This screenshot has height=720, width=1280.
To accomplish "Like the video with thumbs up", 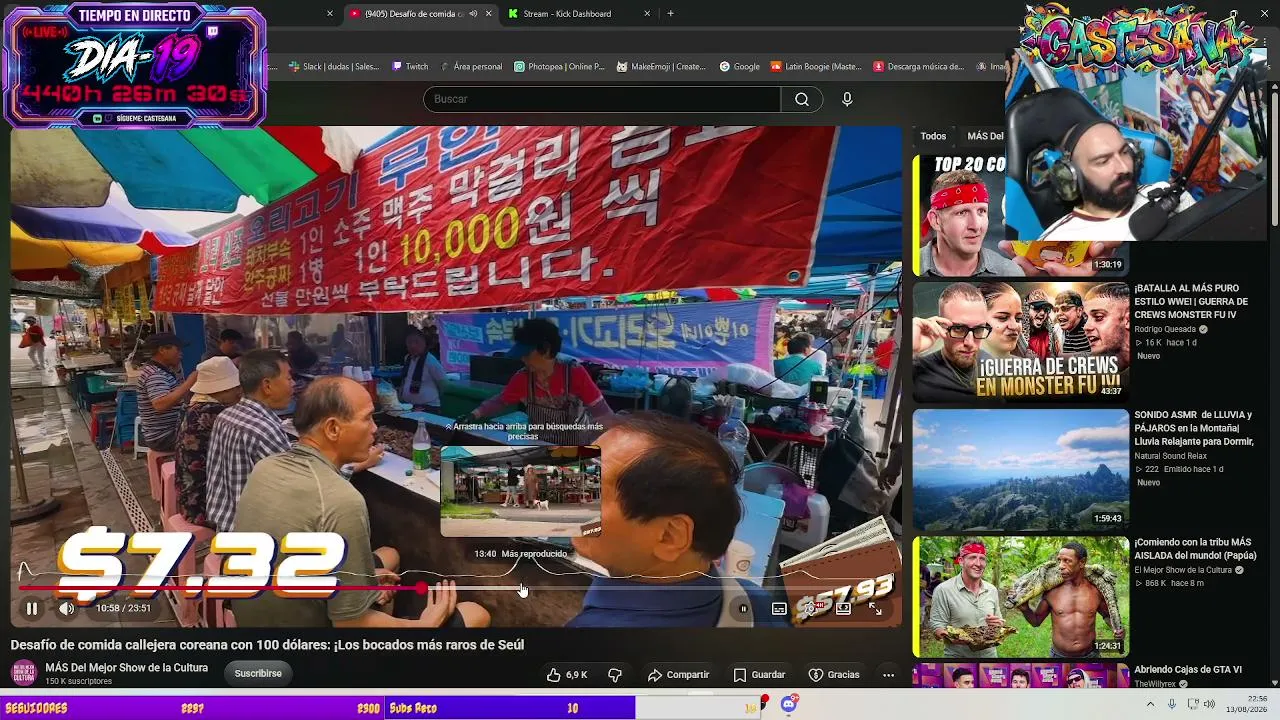I will pos(567,675).
